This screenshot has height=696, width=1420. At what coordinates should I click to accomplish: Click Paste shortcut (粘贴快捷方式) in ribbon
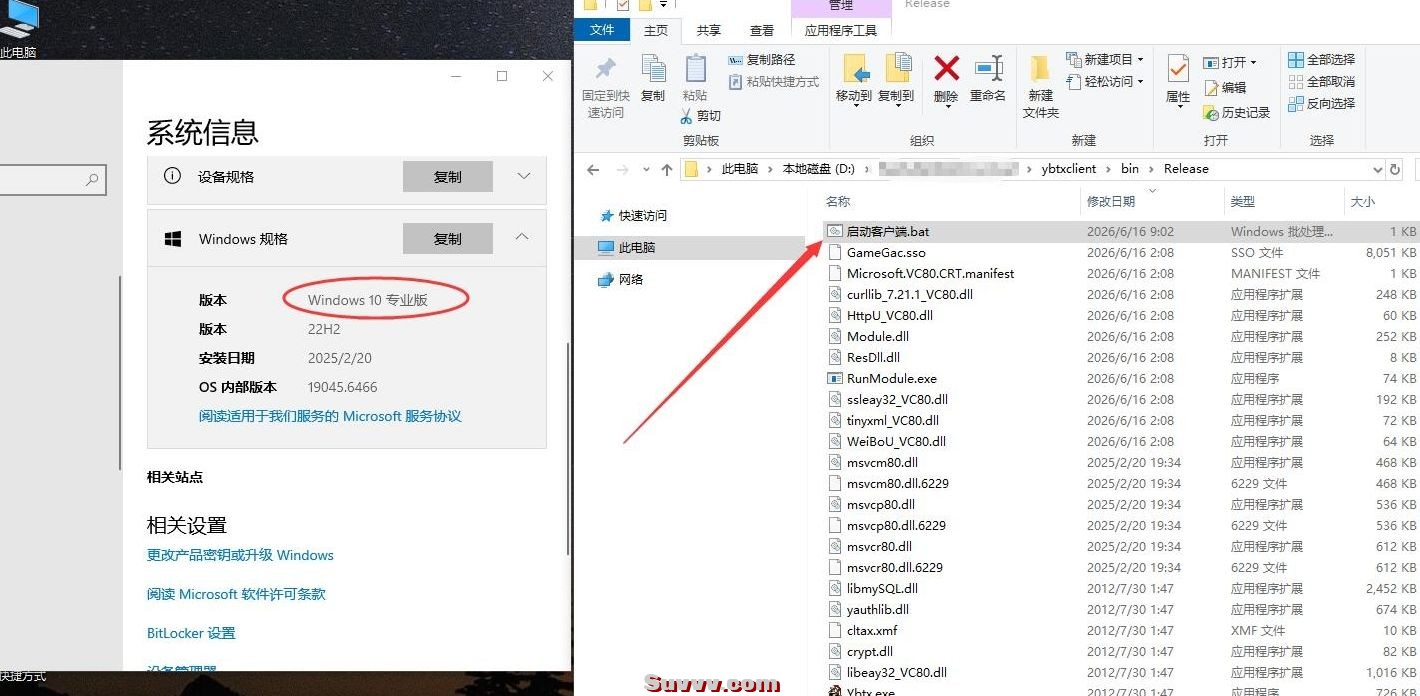point(773,82)
